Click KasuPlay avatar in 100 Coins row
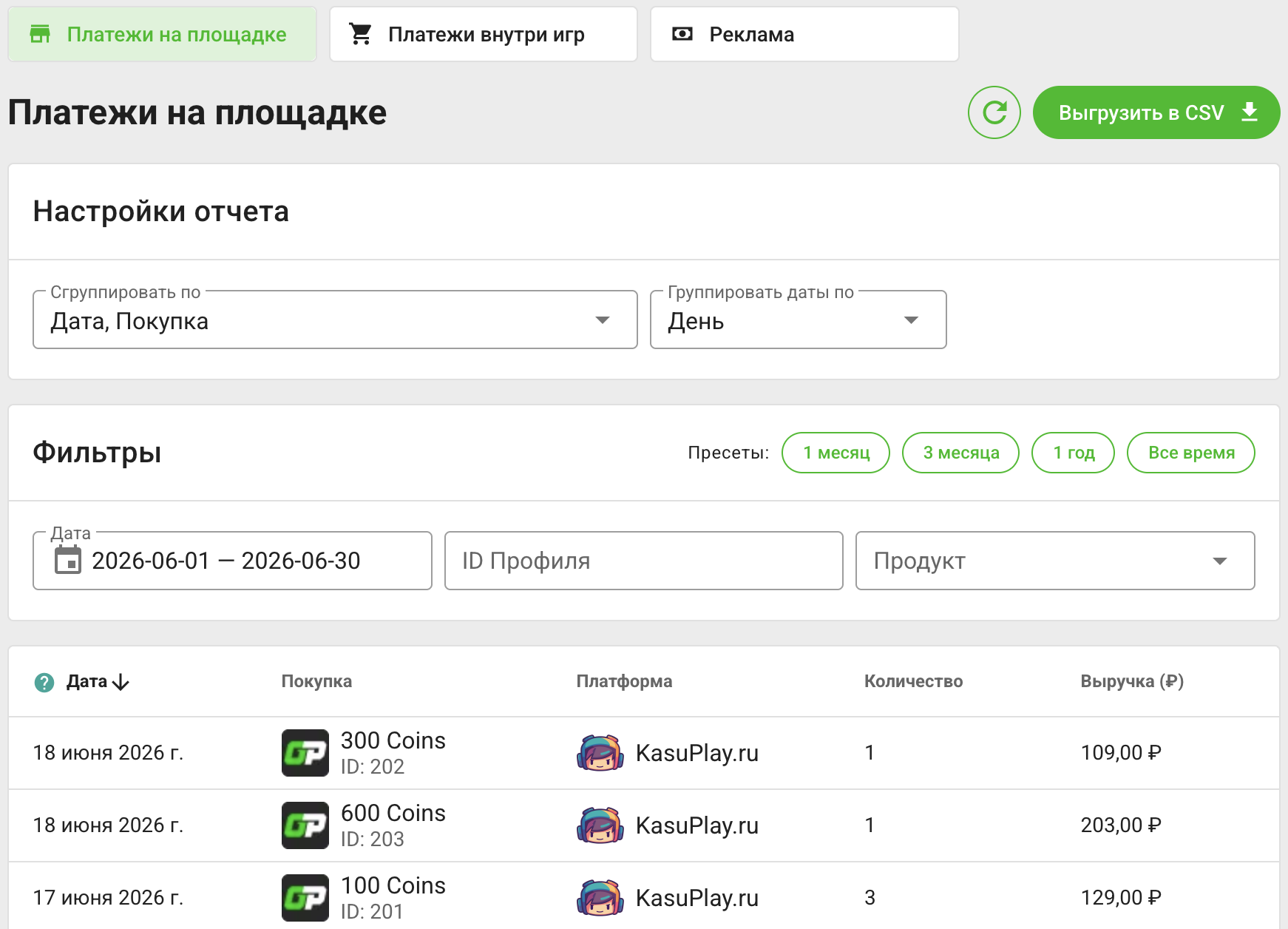 click(600, 898)
